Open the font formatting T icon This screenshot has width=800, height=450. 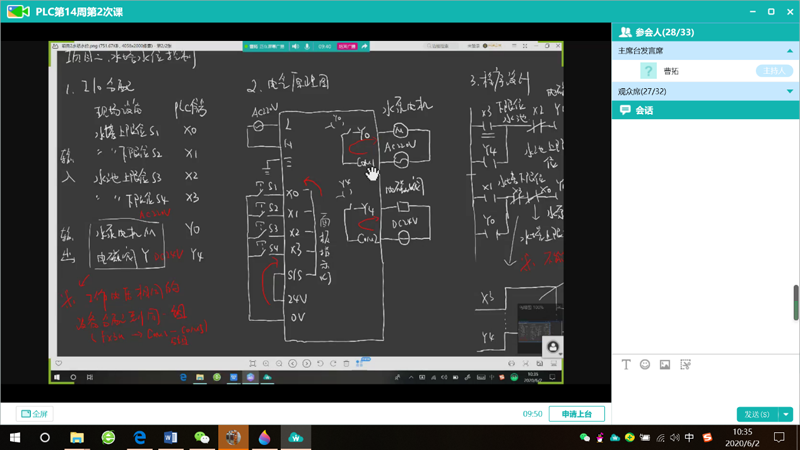coord(627,365)
